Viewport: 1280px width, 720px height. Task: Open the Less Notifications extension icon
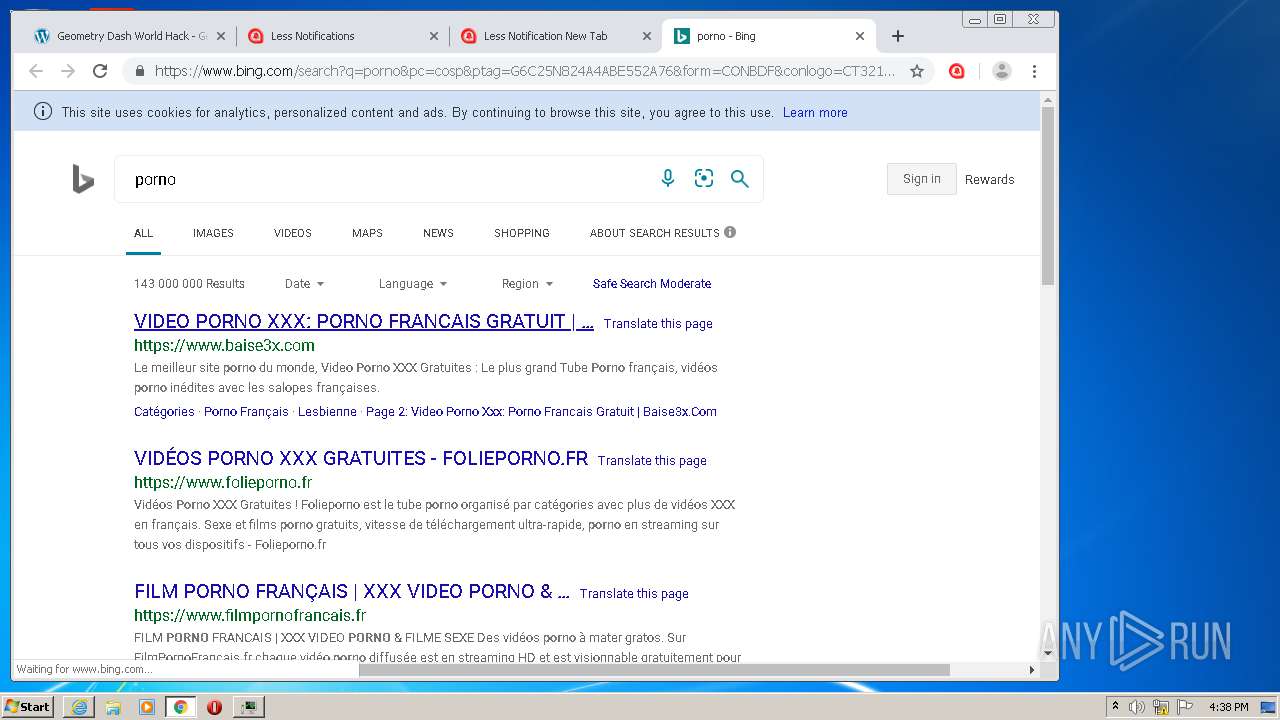coord(957,71)
